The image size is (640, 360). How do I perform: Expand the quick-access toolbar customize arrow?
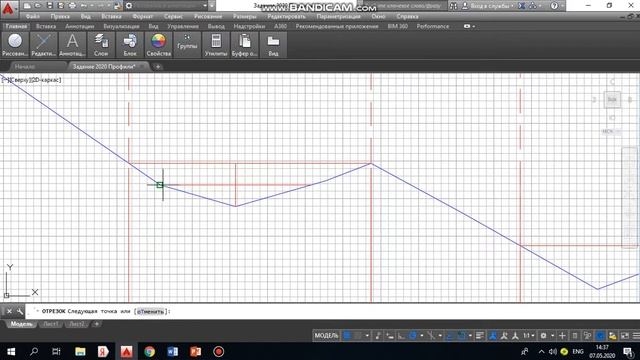click(212, 6)
